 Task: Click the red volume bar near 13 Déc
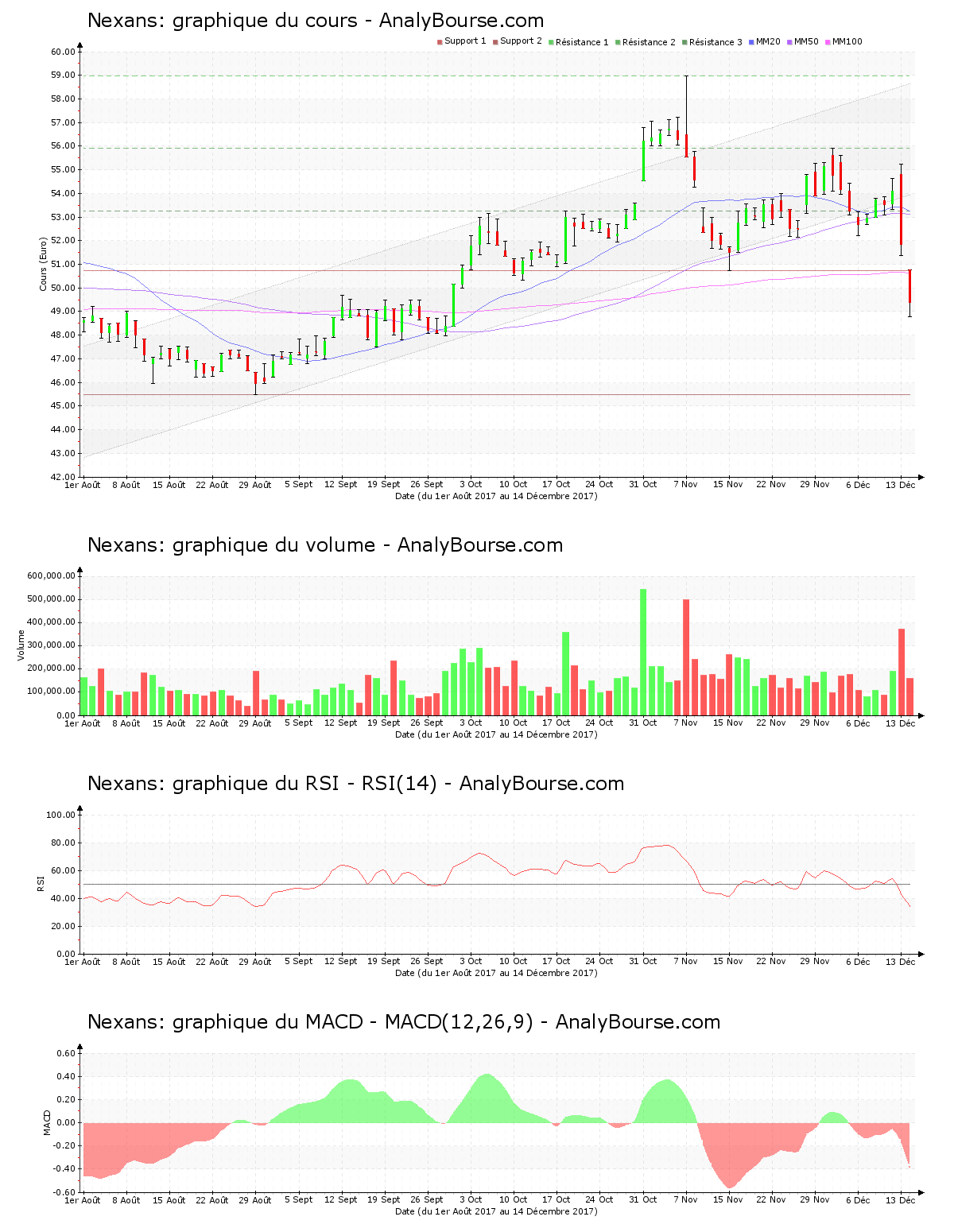point(902,672)
